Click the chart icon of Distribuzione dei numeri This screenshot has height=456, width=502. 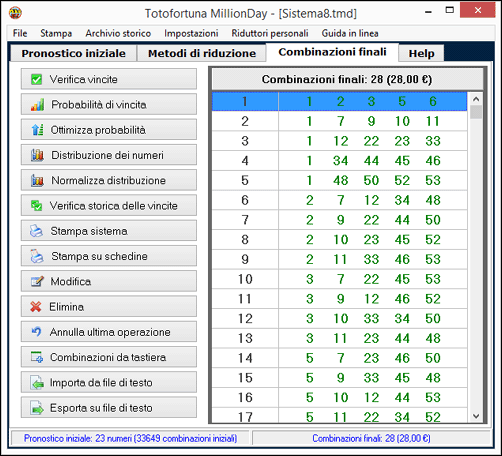point(37,155)
